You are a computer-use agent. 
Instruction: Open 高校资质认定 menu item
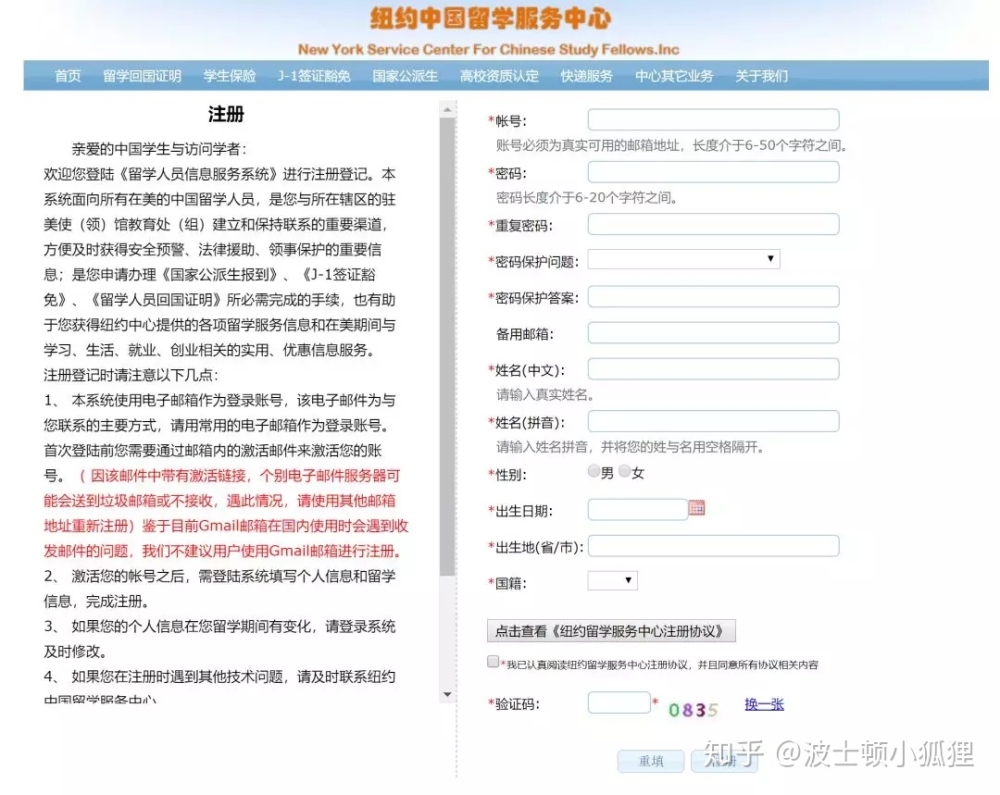click(x=499, y=76)
